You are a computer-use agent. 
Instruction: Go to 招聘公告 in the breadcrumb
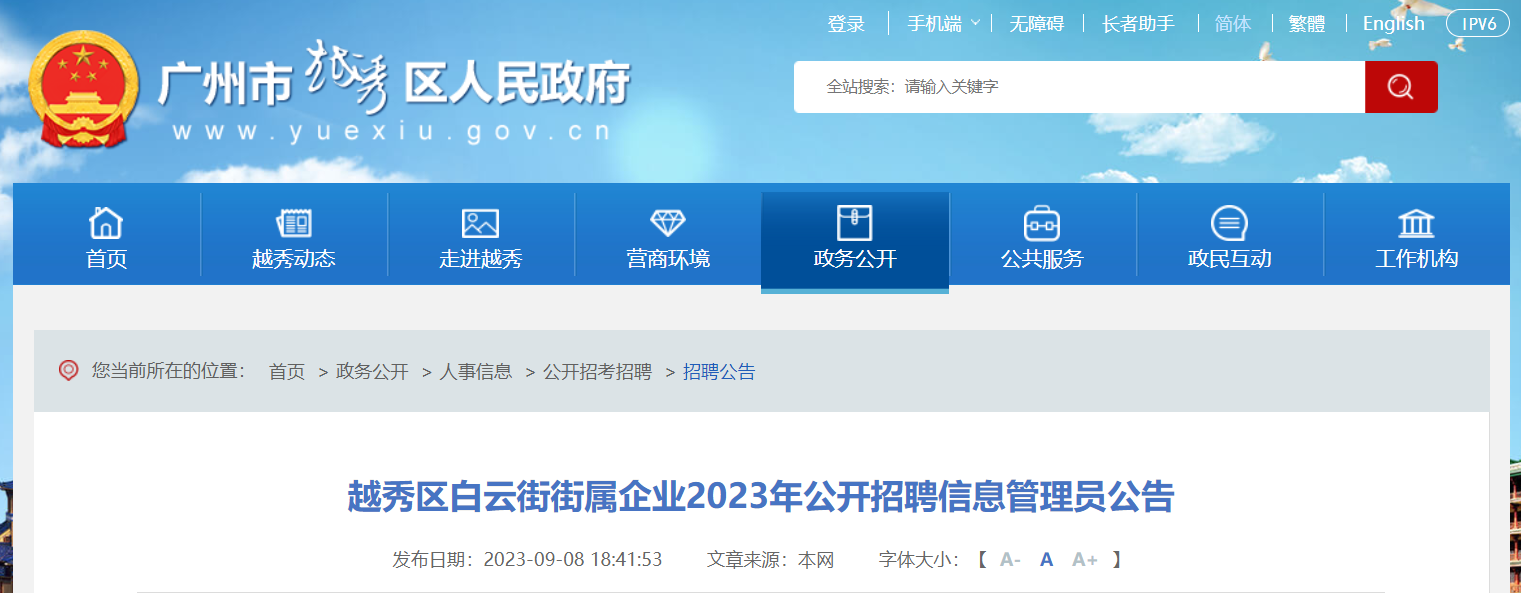[x=719, y=372]
